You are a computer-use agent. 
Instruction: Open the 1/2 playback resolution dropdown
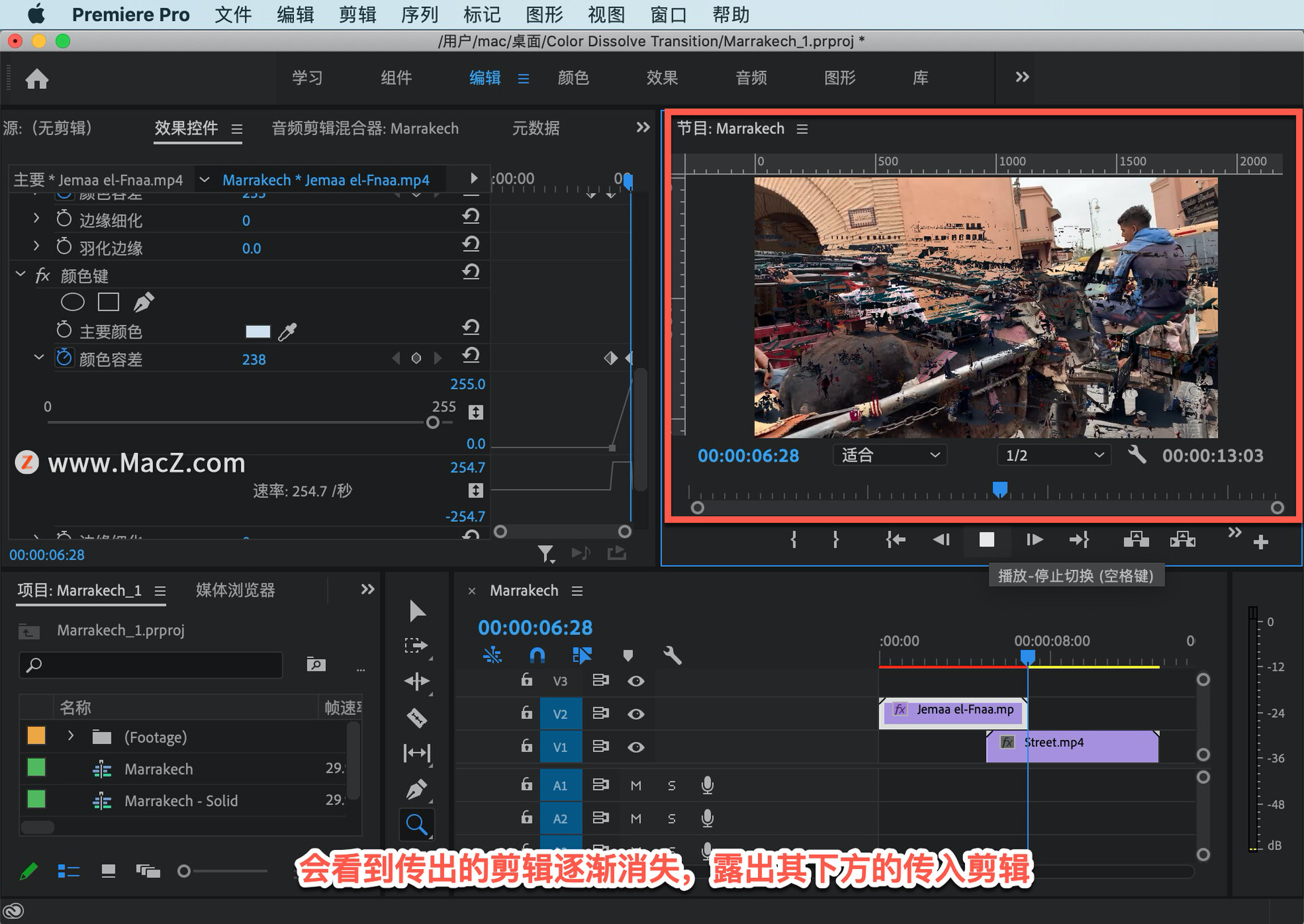coord(1053,455)
